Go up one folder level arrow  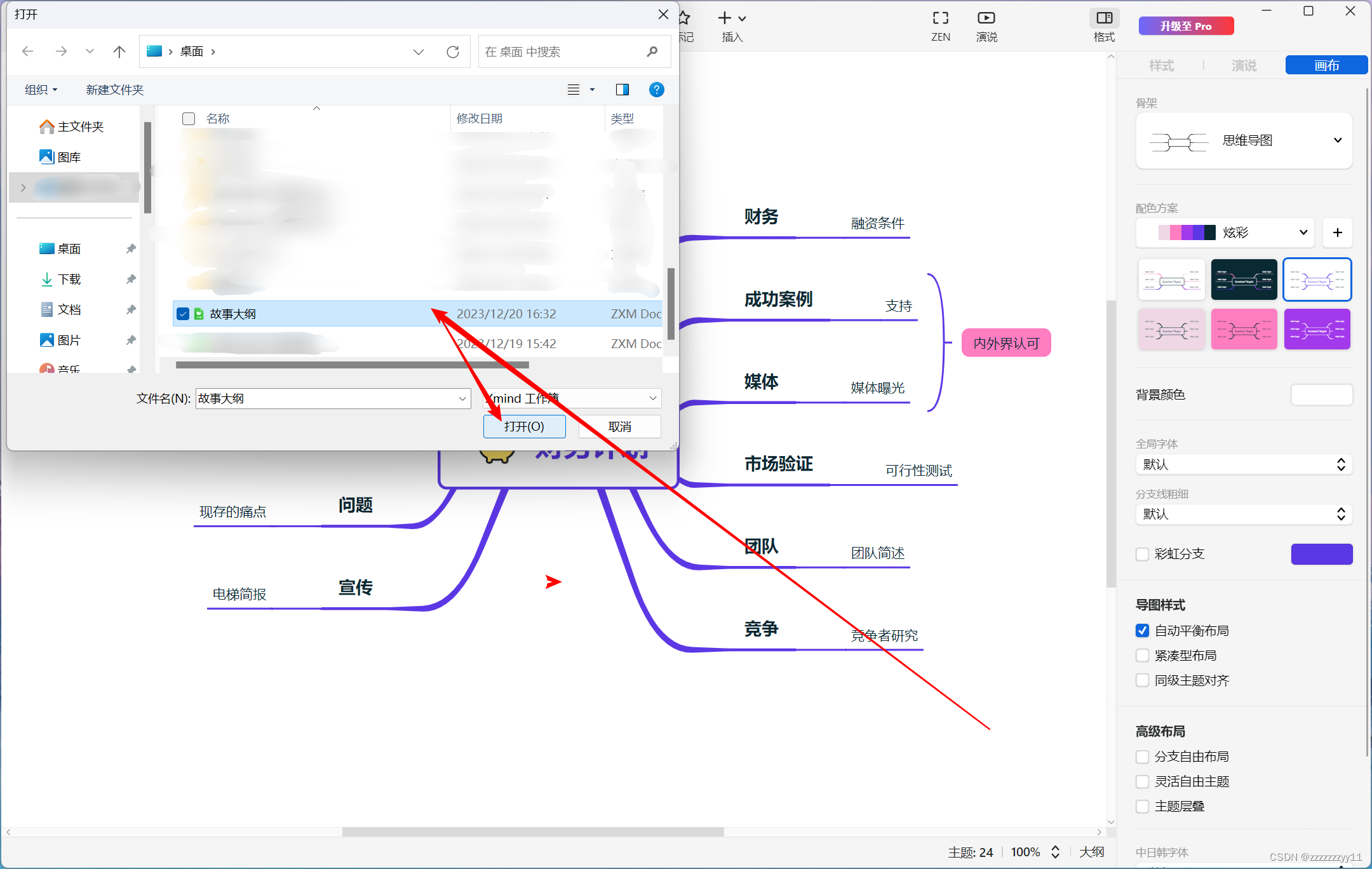[x=119, y=52]
